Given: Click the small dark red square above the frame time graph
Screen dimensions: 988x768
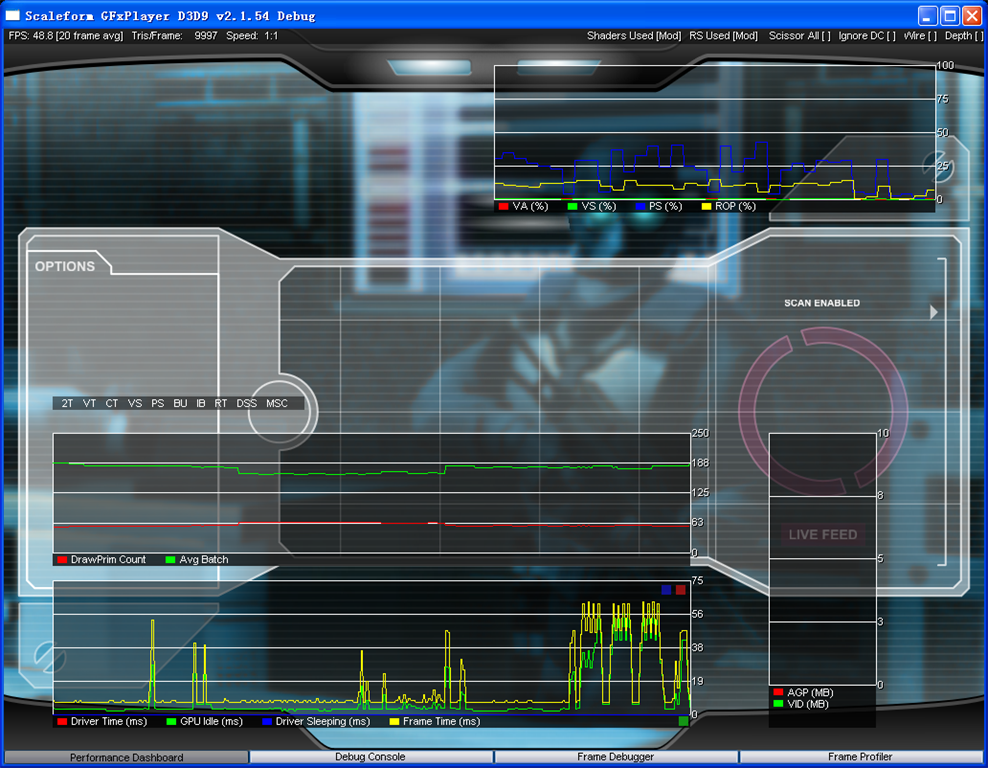Looking at the screenshot, I should 681,590.
